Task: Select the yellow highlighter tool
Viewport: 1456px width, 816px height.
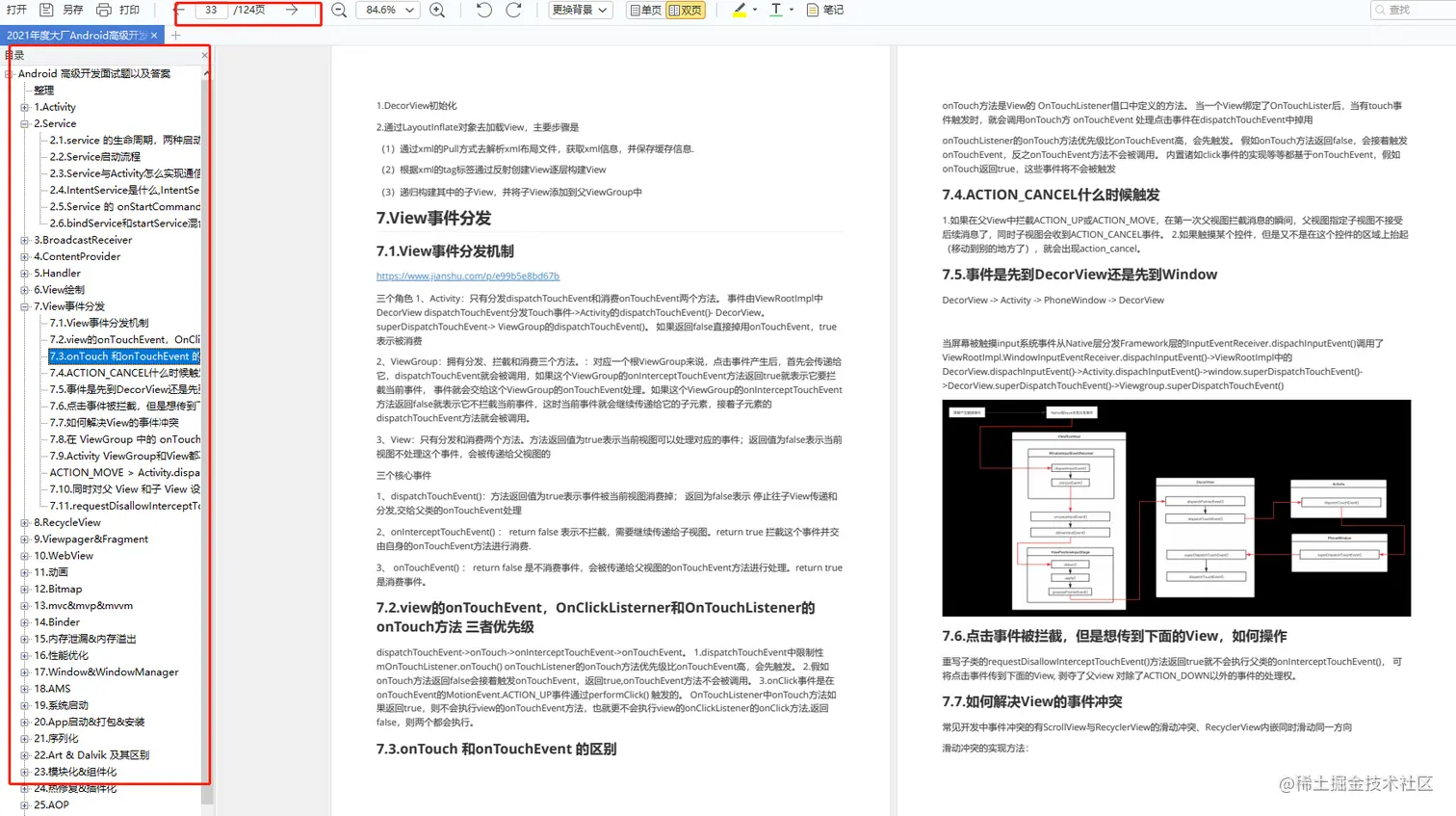Action: tap(739, 10)
